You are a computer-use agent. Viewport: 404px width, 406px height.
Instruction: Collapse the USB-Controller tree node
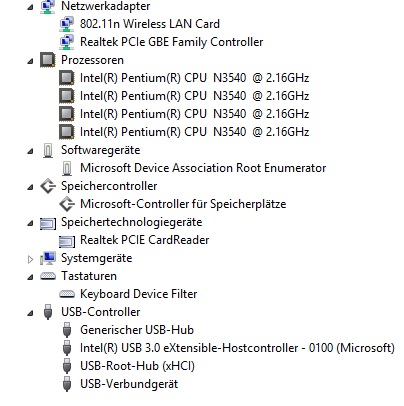click(x=30, y=313)
